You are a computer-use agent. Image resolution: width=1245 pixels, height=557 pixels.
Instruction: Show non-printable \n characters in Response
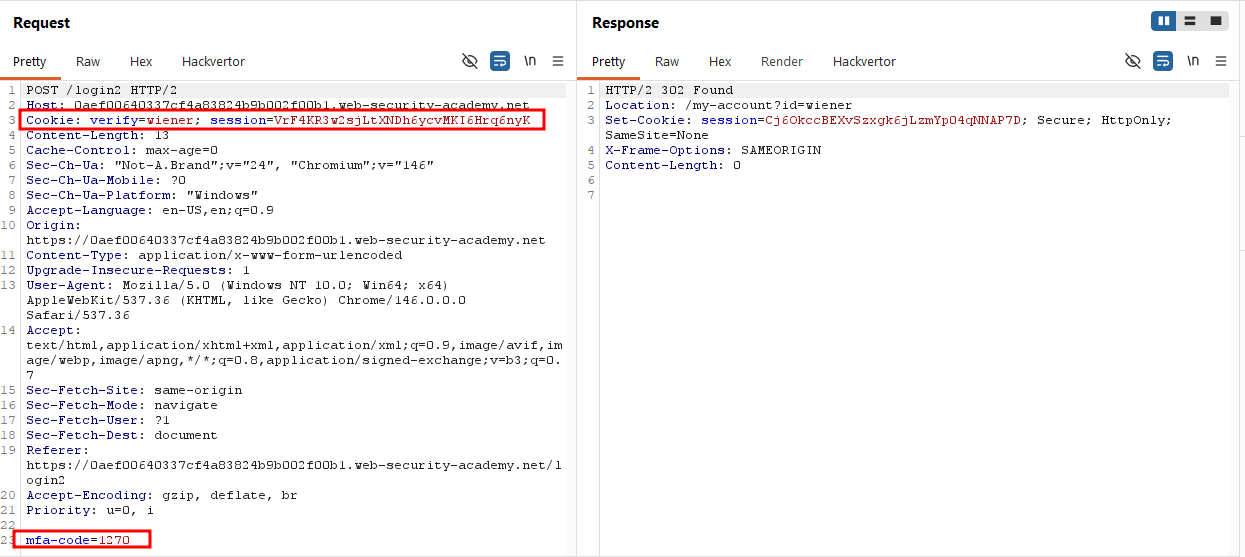click(x=1193, y=61)
